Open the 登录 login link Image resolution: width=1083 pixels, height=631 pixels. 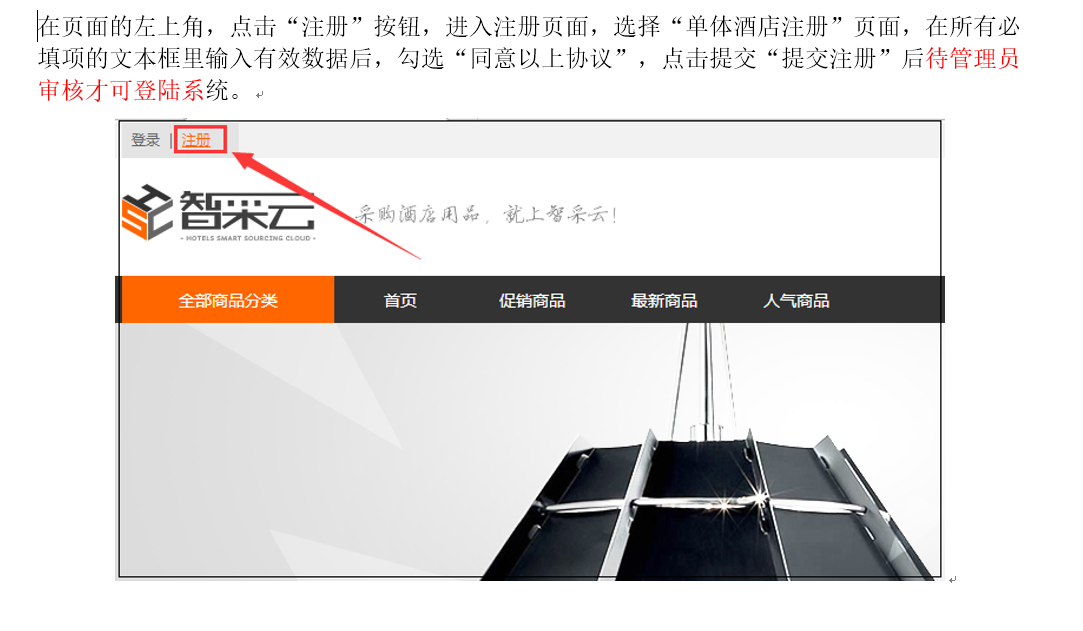(x=146, y=140)
